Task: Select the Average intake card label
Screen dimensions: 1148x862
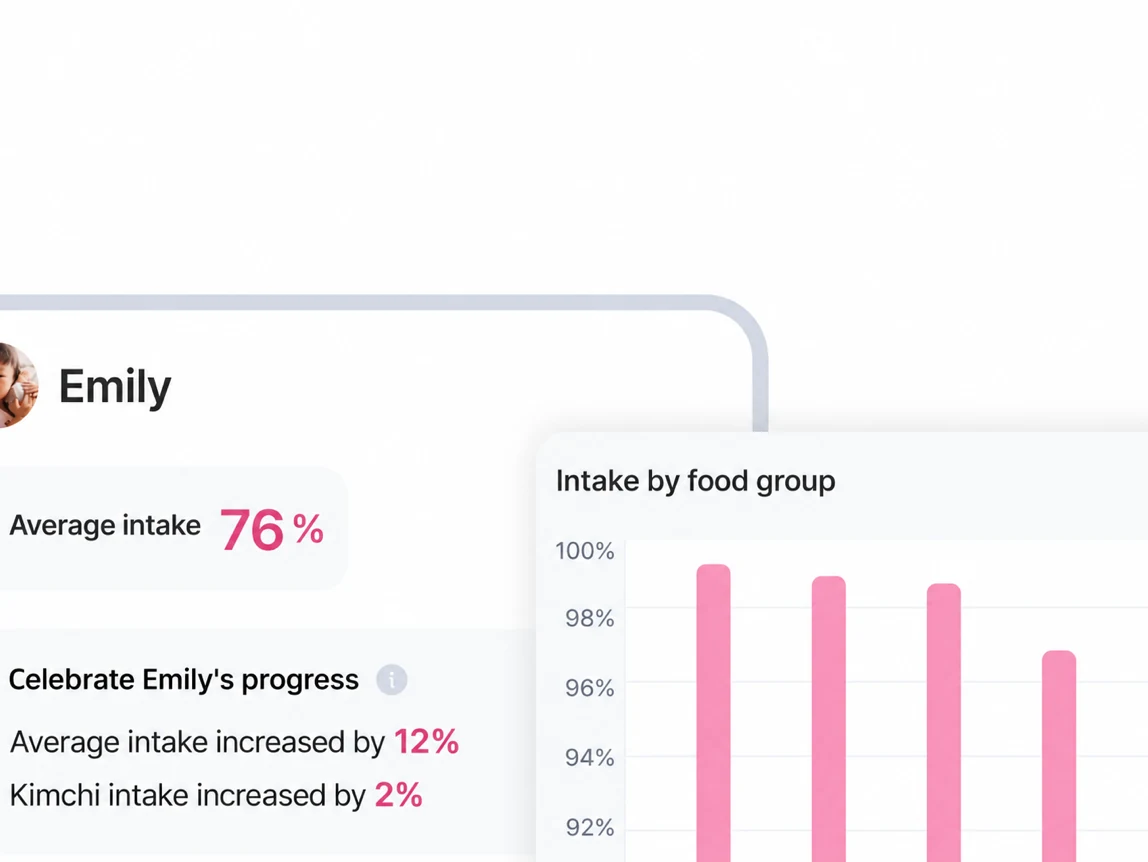Action: (105, 525)
